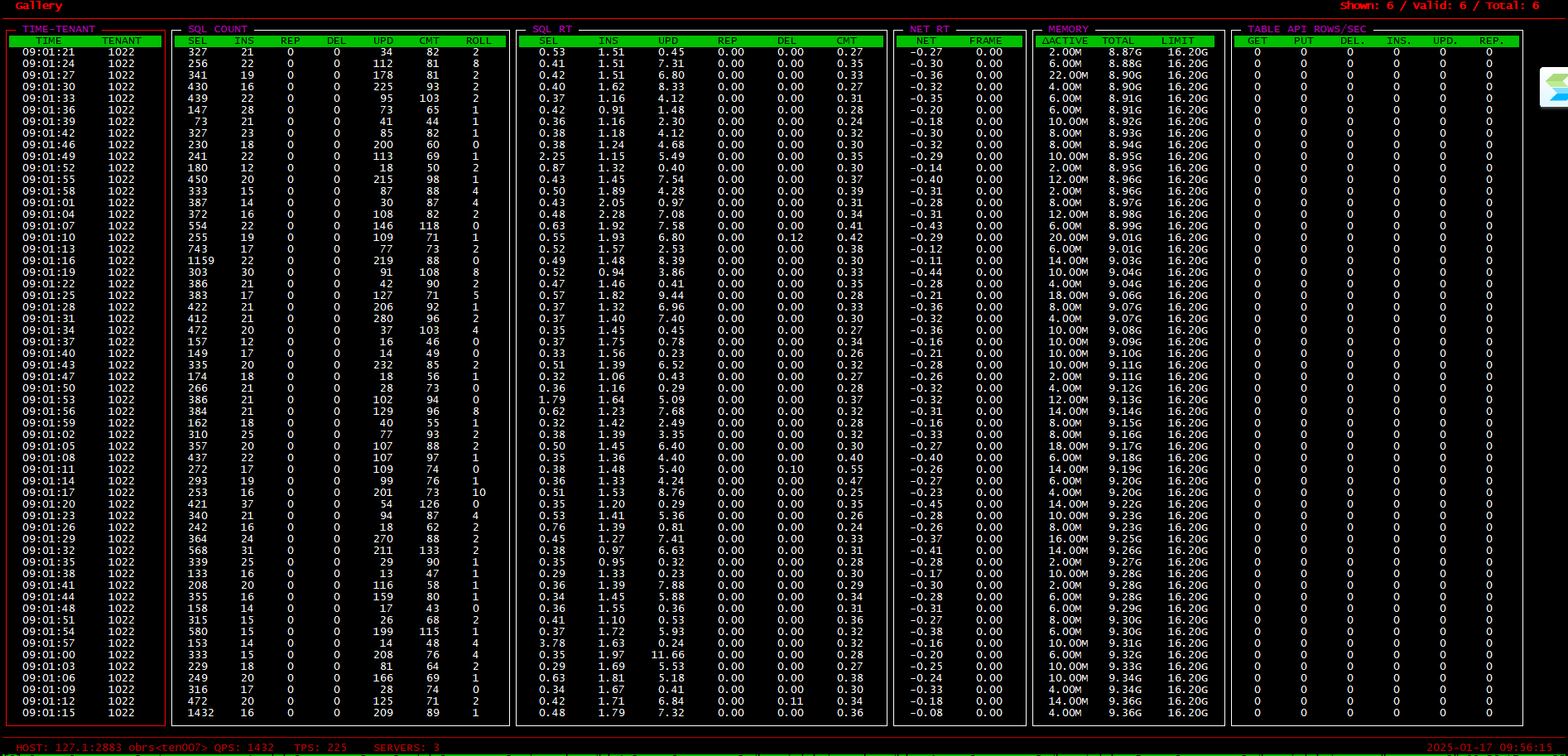
Task: Select the SQL COUNT panel title
Action: point(218,29)
